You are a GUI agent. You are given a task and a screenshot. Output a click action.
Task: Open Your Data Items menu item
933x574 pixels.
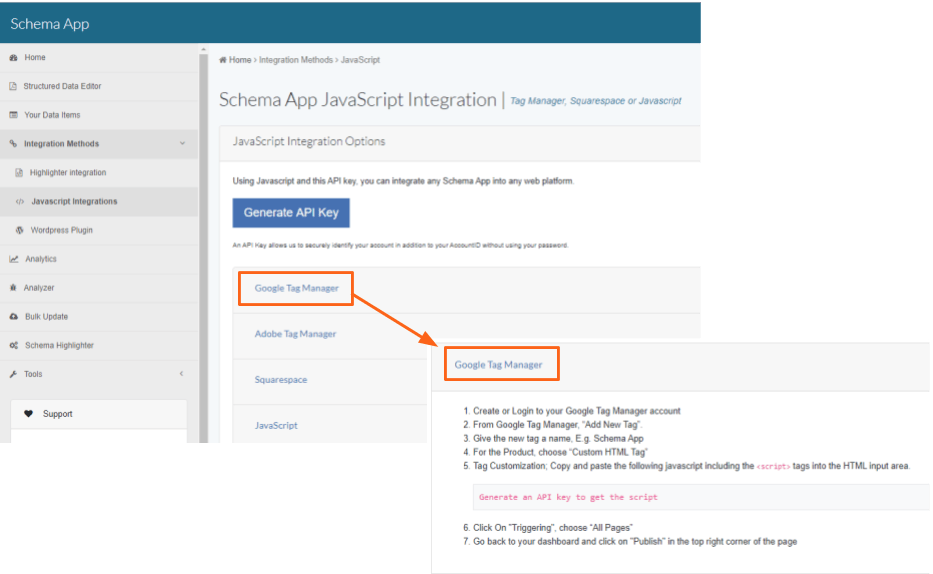pos(99,115)
